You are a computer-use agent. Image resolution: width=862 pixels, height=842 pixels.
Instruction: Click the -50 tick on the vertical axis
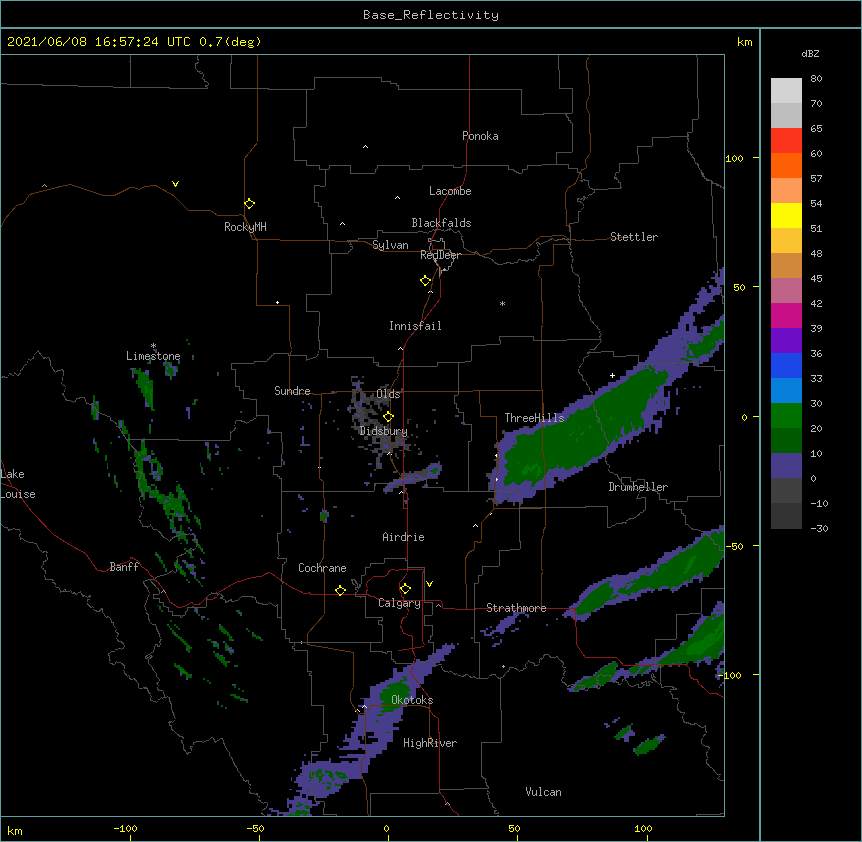(x=734, y=546)
